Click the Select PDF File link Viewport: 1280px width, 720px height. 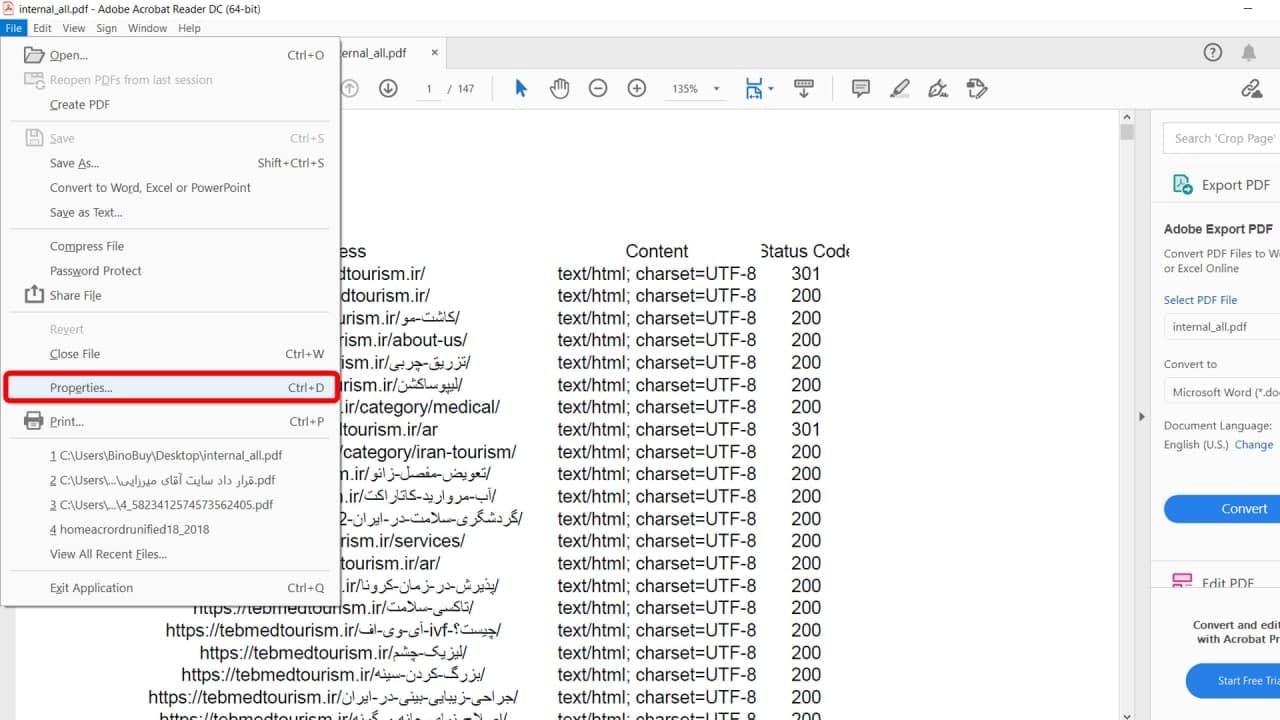1200,300
